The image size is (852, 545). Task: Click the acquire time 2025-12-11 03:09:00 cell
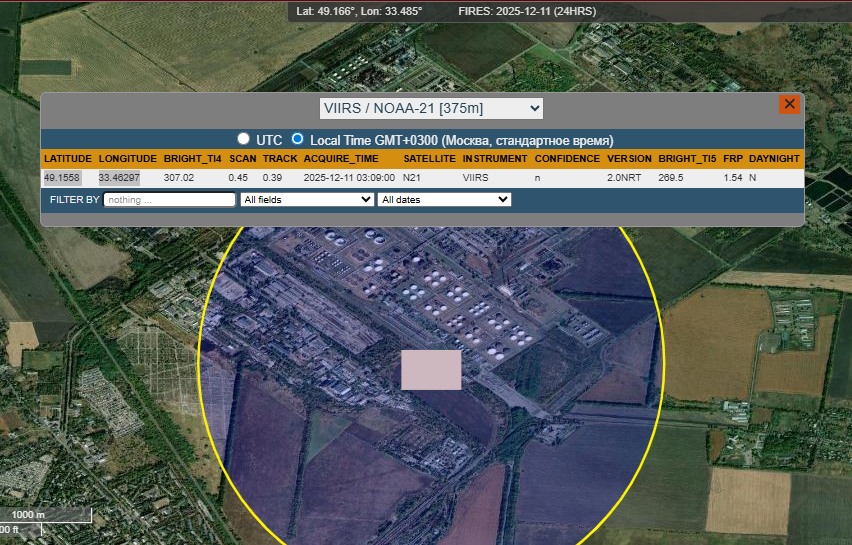[x=349, y=178]
